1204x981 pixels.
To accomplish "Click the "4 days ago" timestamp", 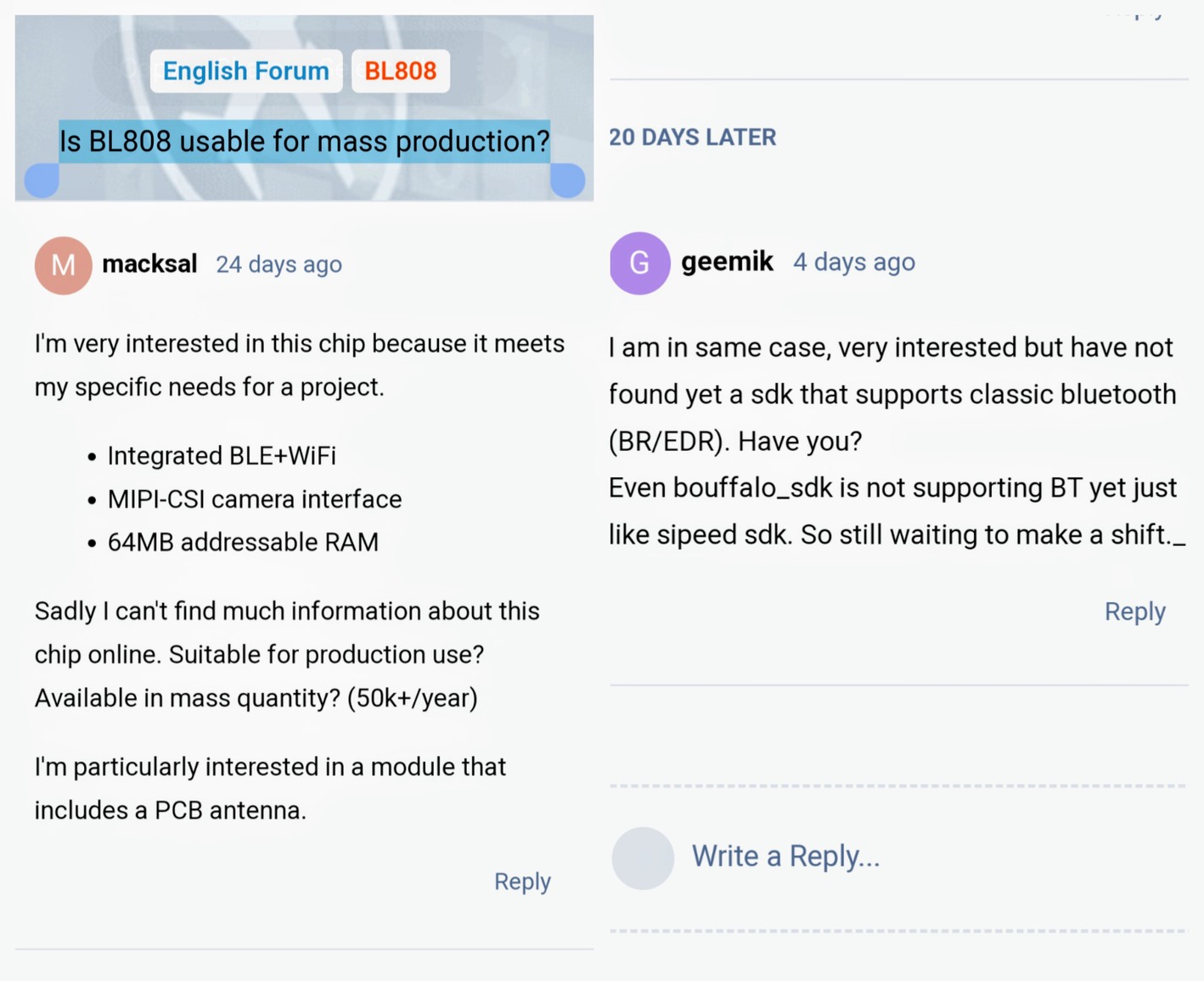I will coord(853,262).
